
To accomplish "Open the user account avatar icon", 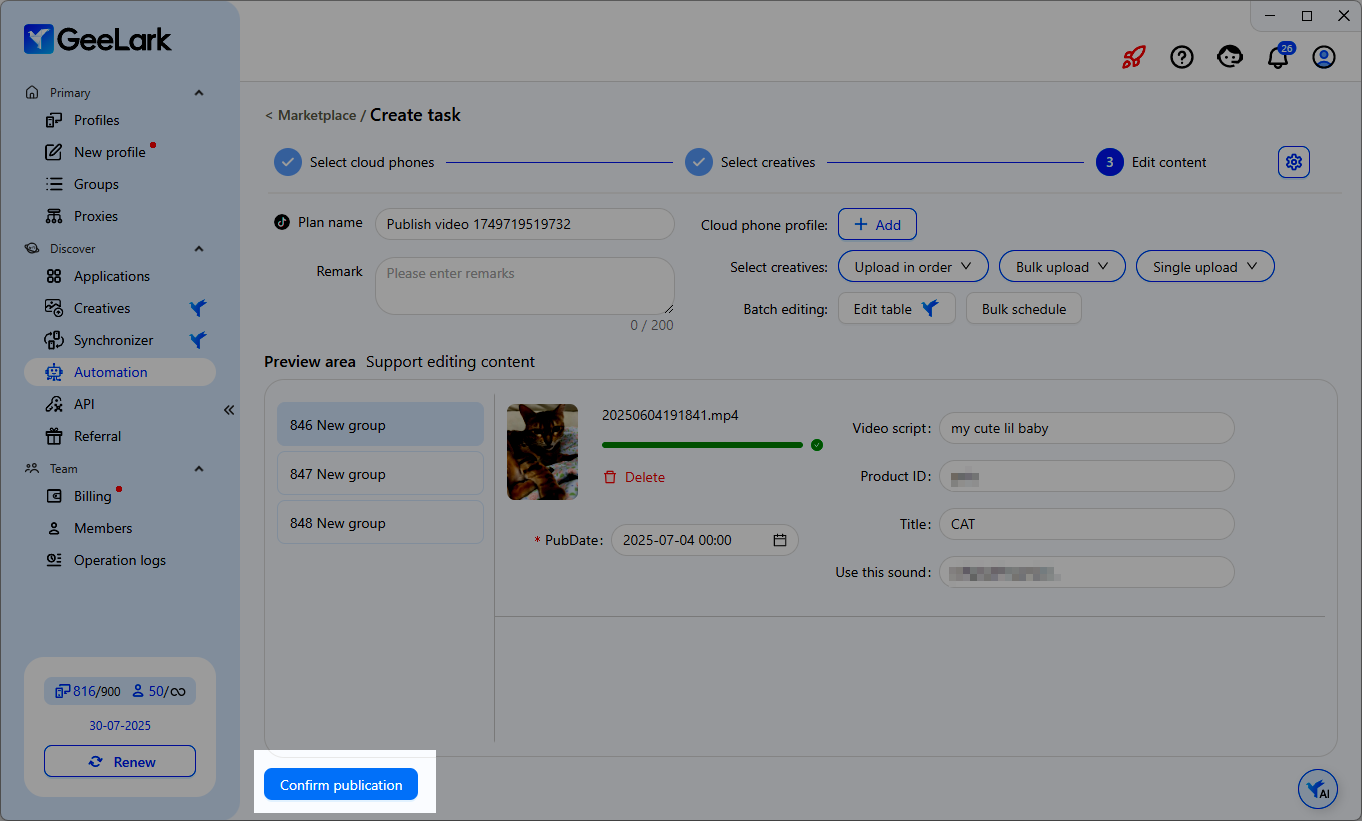I will pos(1324,57).
